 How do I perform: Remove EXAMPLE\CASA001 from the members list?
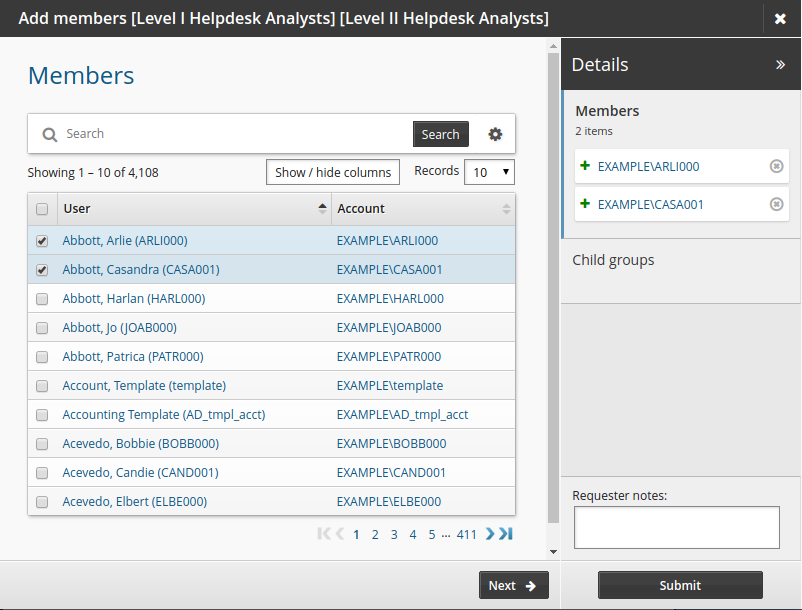(776, 204)
